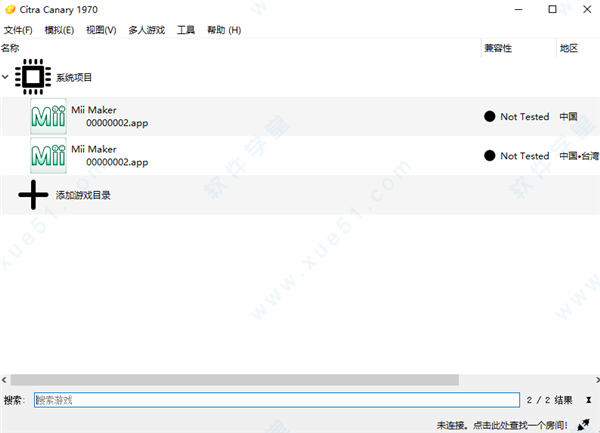Click the scrollbar left arrow
Image resolution: width=600 pixels, height=433 pixels.
(x=4, y=380)
